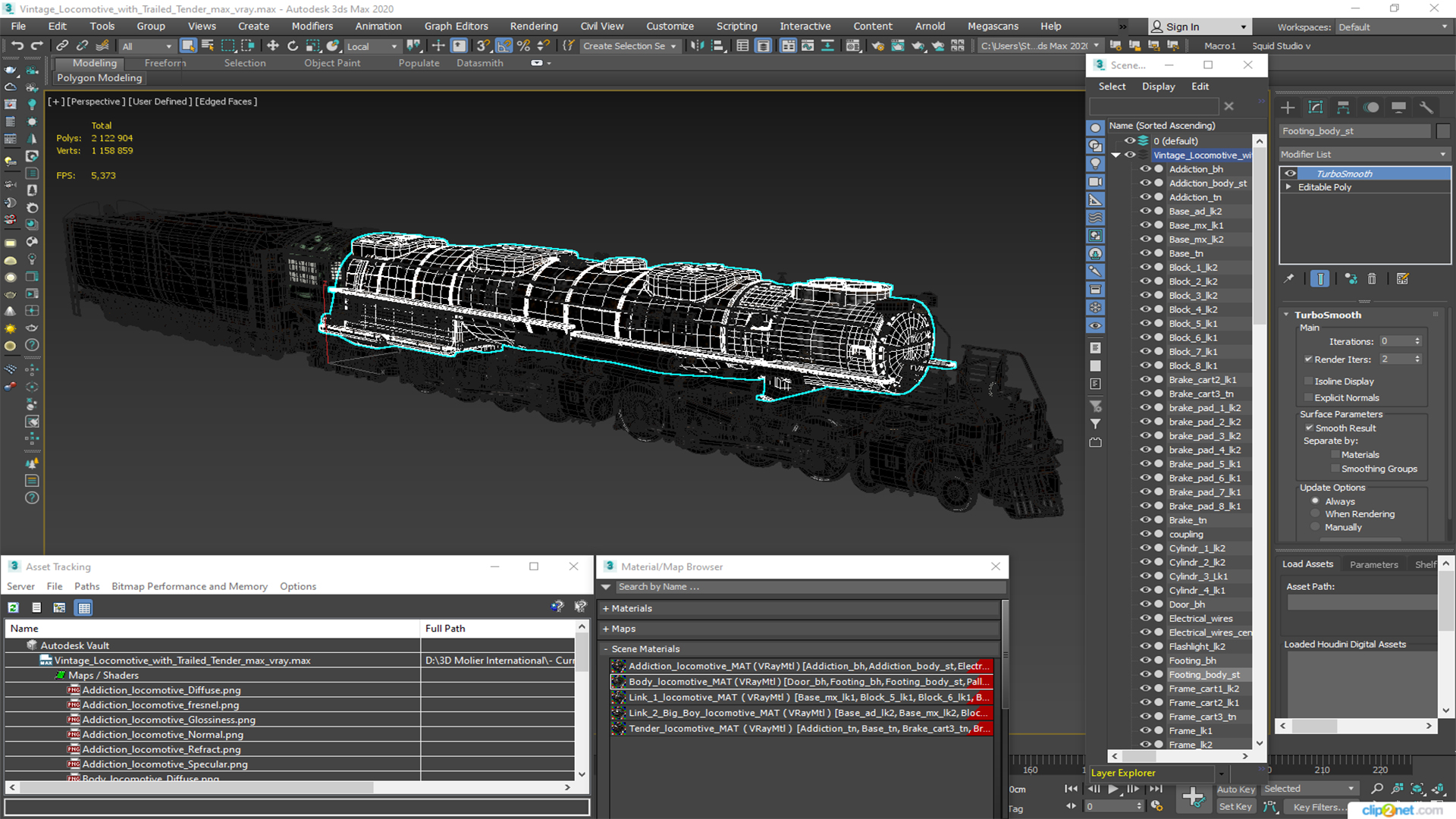Click the Redo arrow icon
Image resolution: width=1456 pixels, height=819 pixels.
36,45
